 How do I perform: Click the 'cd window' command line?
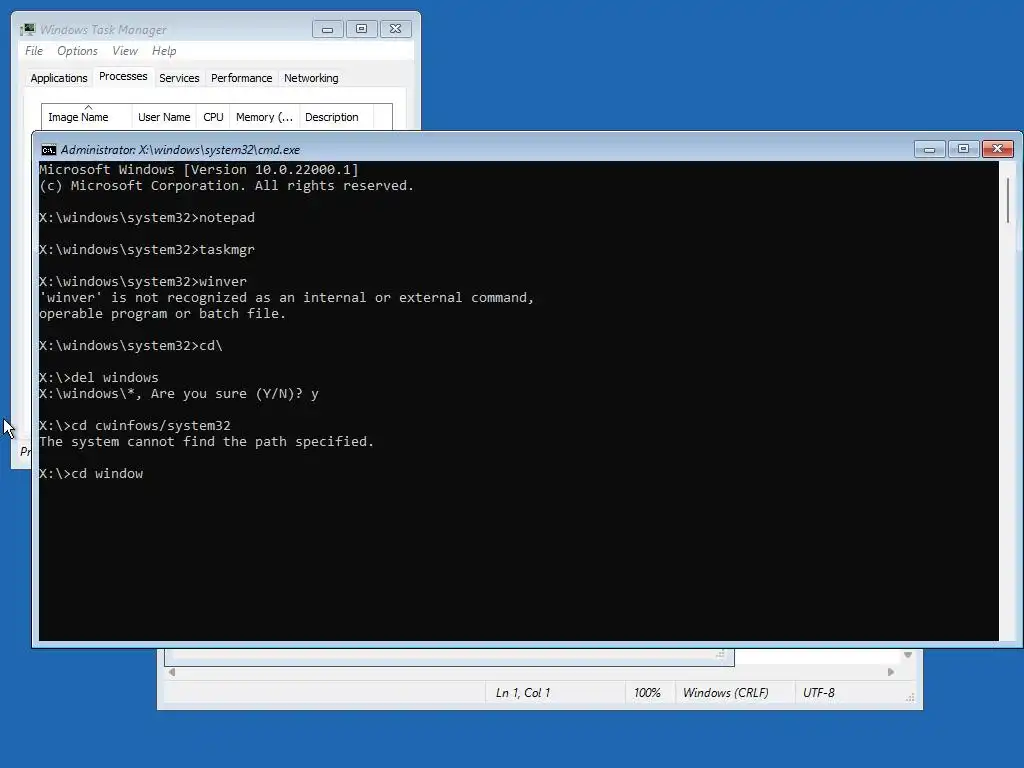pyautogui.click(x=91, y=473)
